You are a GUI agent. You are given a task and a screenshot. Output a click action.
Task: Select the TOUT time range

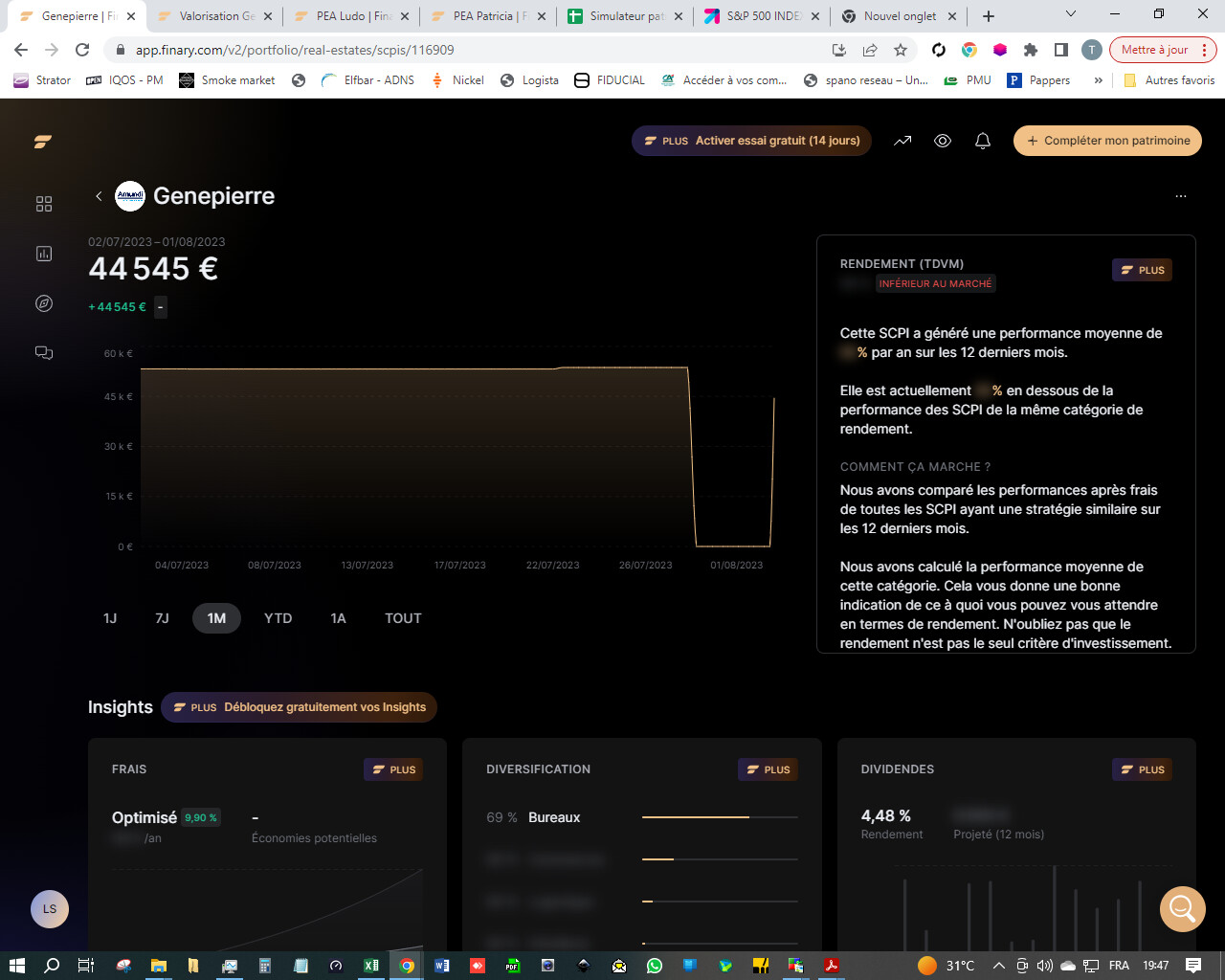tap(403, 618)
